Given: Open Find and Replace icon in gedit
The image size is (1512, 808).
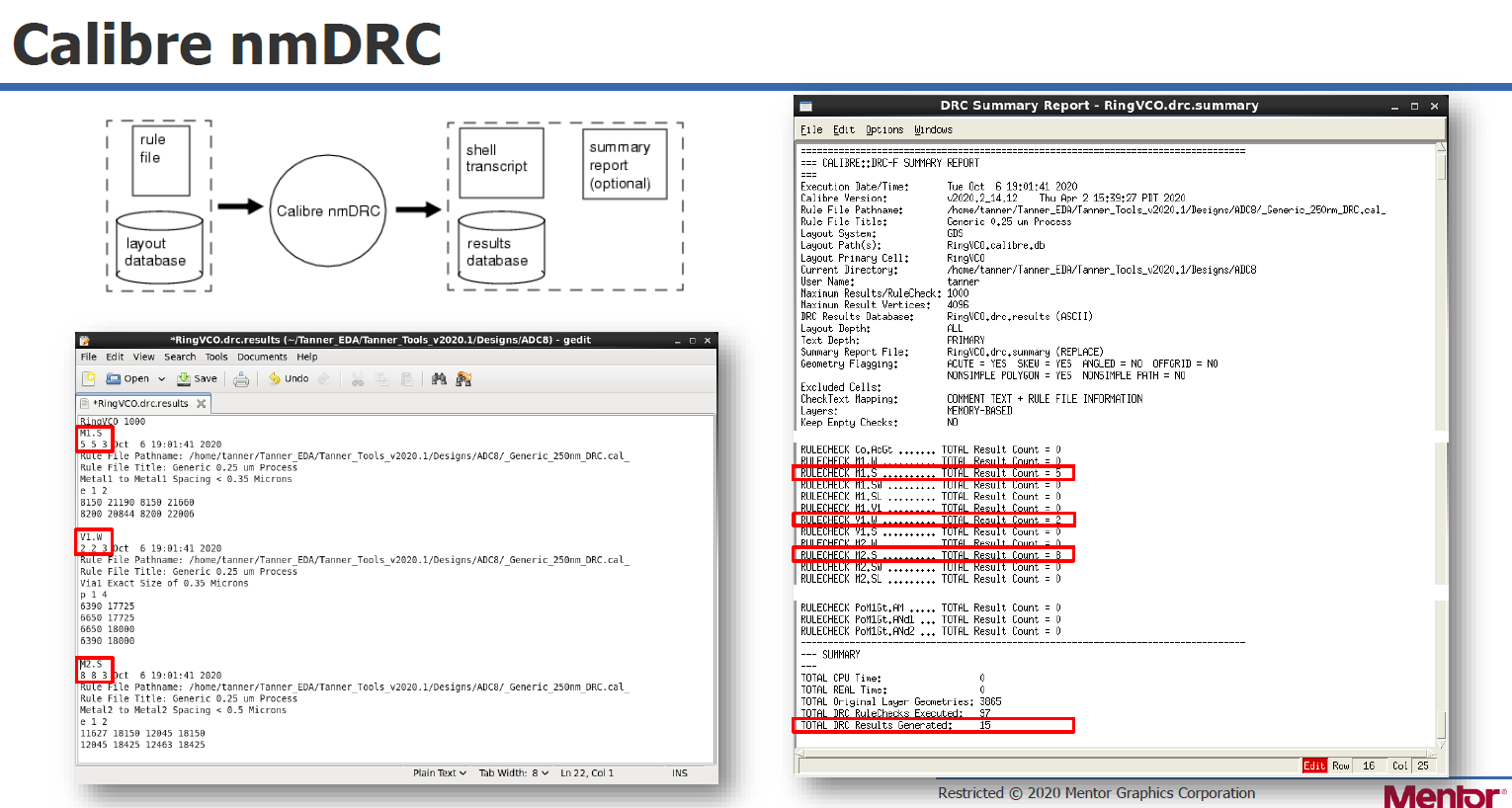Looking at the screenshot, I should pos(463,378).
